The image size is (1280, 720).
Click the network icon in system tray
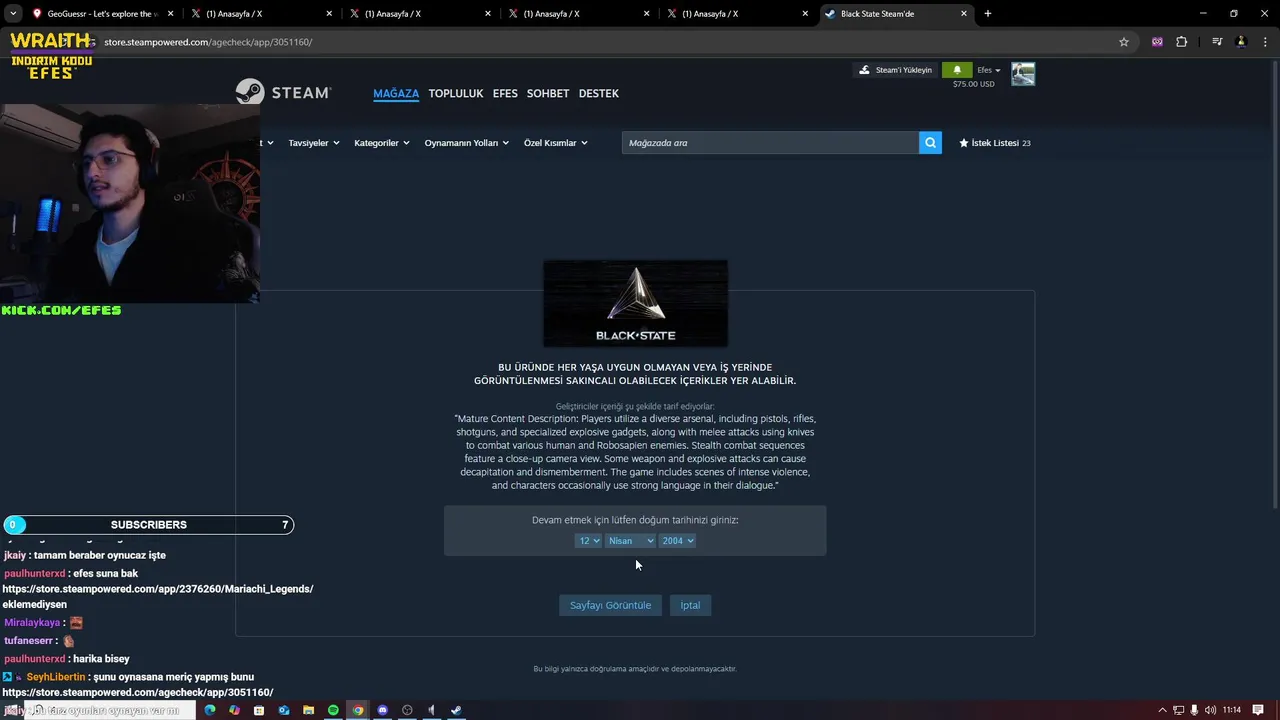point(1180,710)
